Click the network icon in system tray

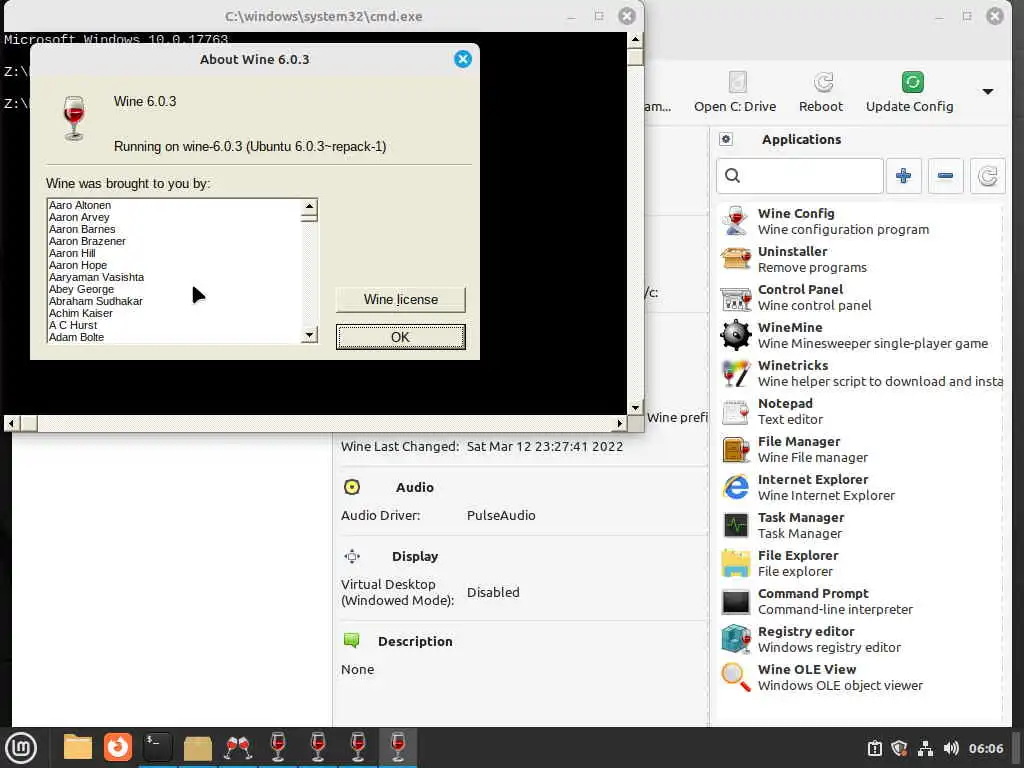[925, 748]
